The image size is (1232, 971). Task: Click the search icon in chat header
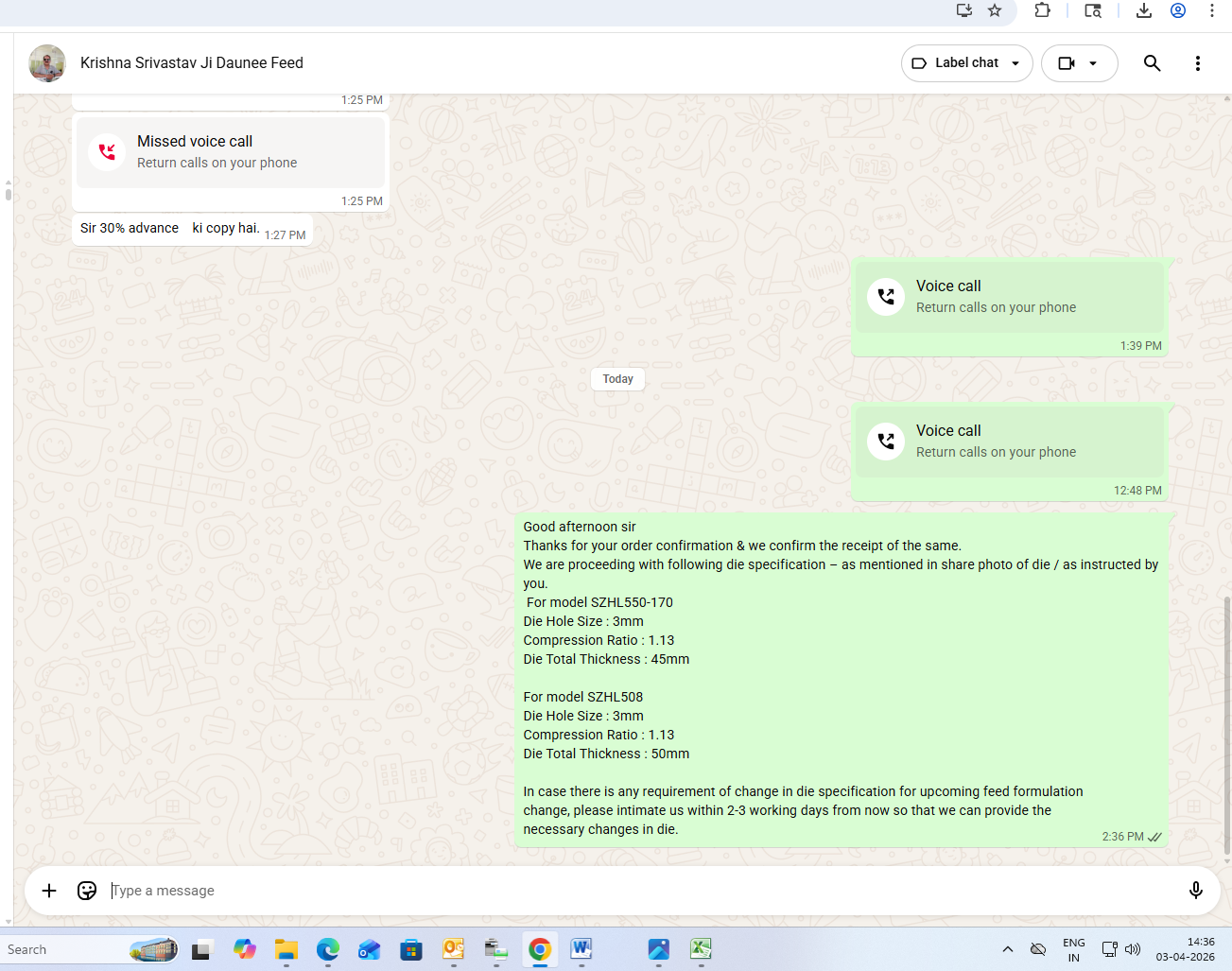(x=1152, y=63)
